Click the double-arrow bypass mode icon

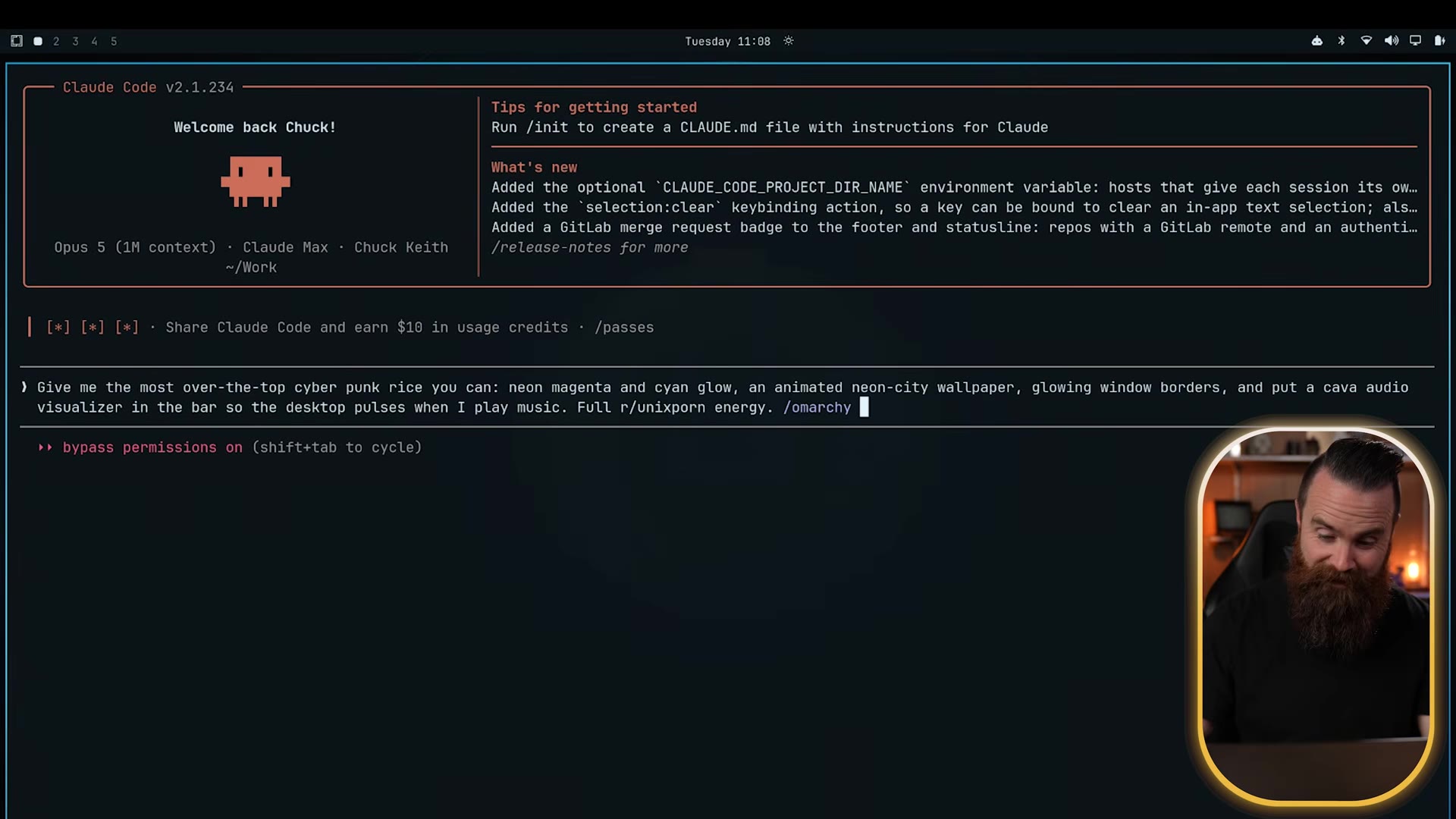point(45,447)
